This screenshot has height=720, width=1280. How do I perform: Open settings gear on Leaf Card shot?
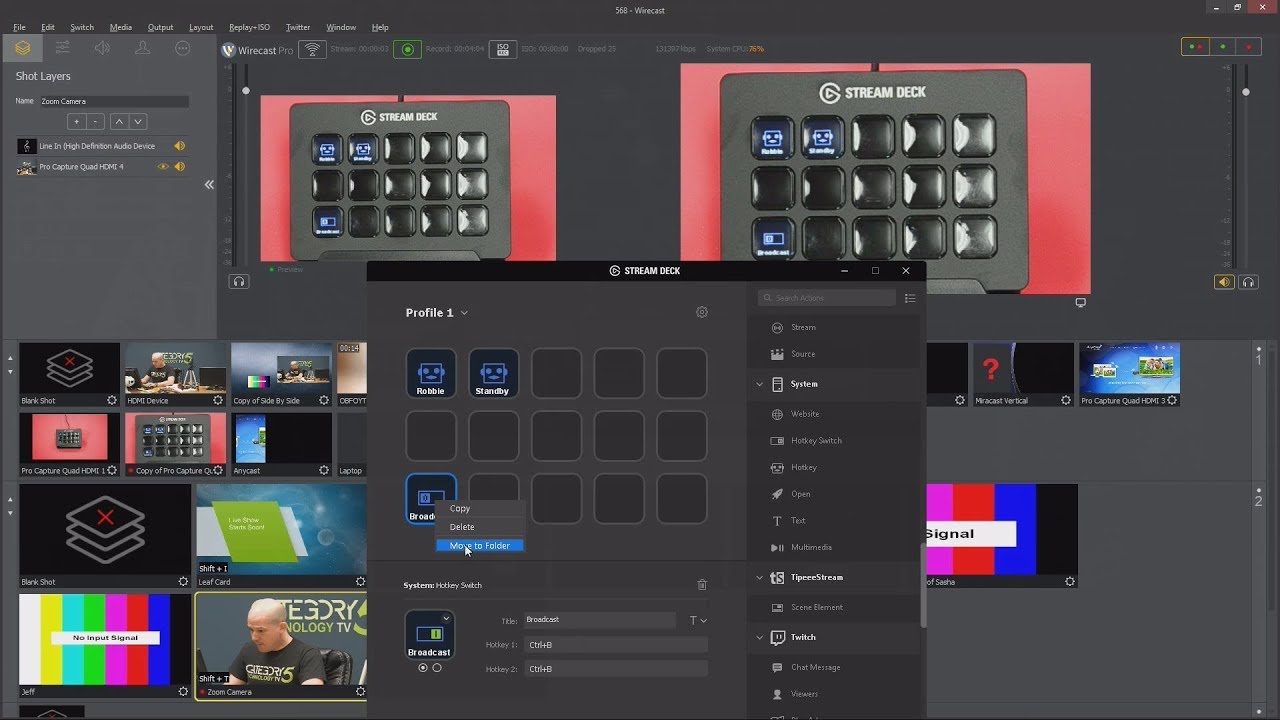tap(361, 581)
